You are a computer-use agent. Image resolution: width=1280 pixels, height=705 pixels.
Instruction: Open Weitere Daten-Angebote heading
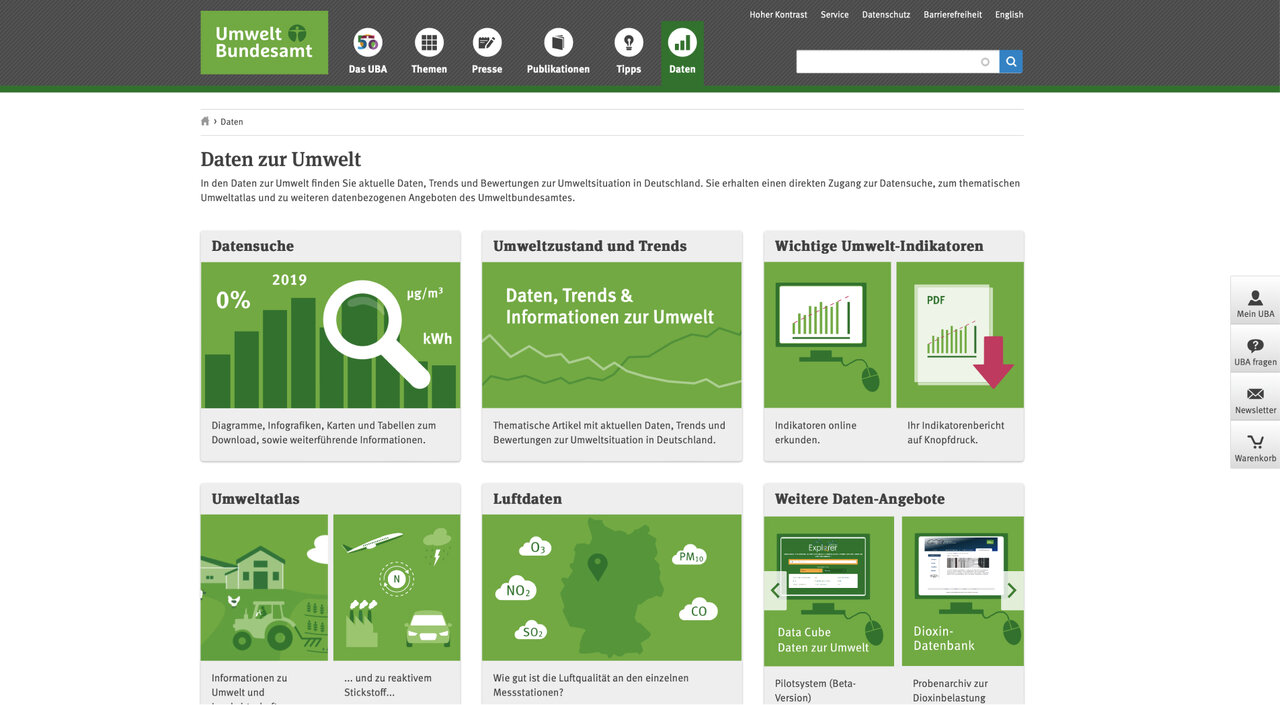tap(860, 499)
